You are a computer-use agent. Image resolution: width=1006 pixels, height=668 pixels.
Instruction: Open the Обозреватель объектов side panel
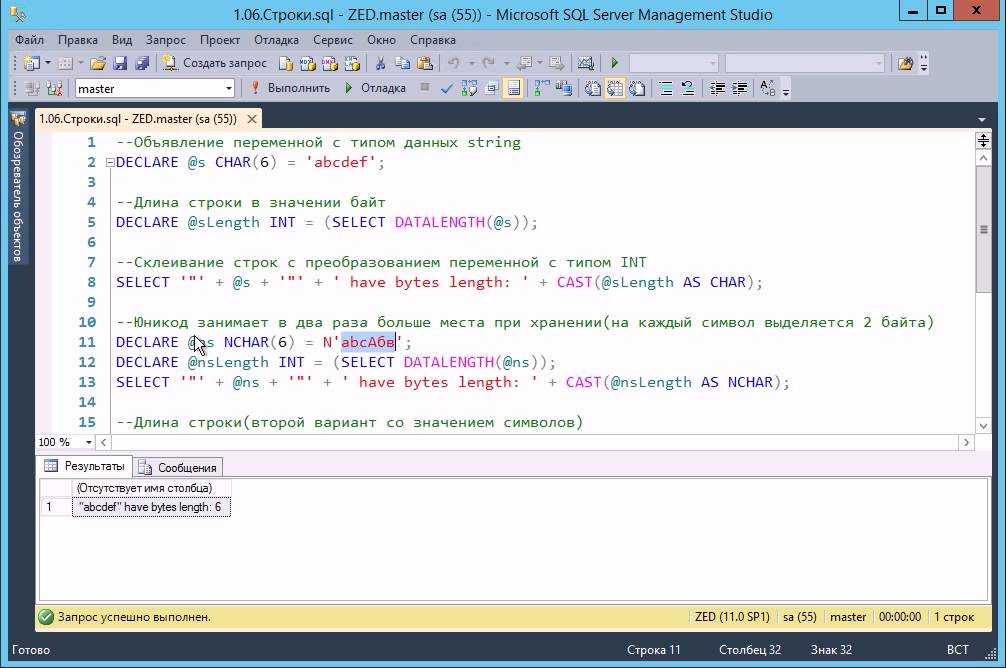(x=18, y=187)
